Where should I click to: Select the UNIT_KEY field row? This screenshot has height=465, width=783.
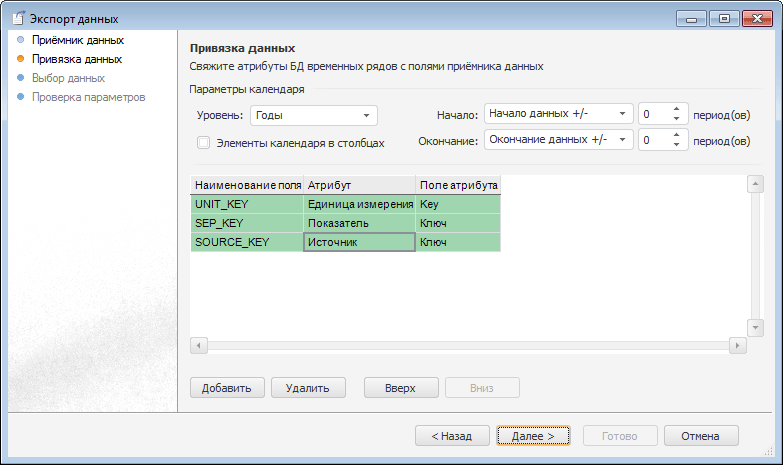tap(246, 204)
